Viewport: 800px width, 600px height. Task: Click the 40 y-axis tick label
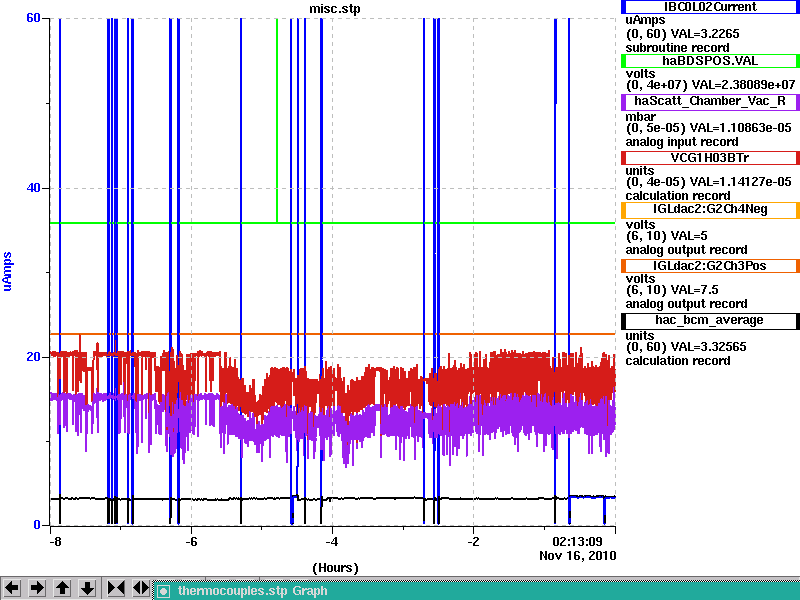point(33,188)
